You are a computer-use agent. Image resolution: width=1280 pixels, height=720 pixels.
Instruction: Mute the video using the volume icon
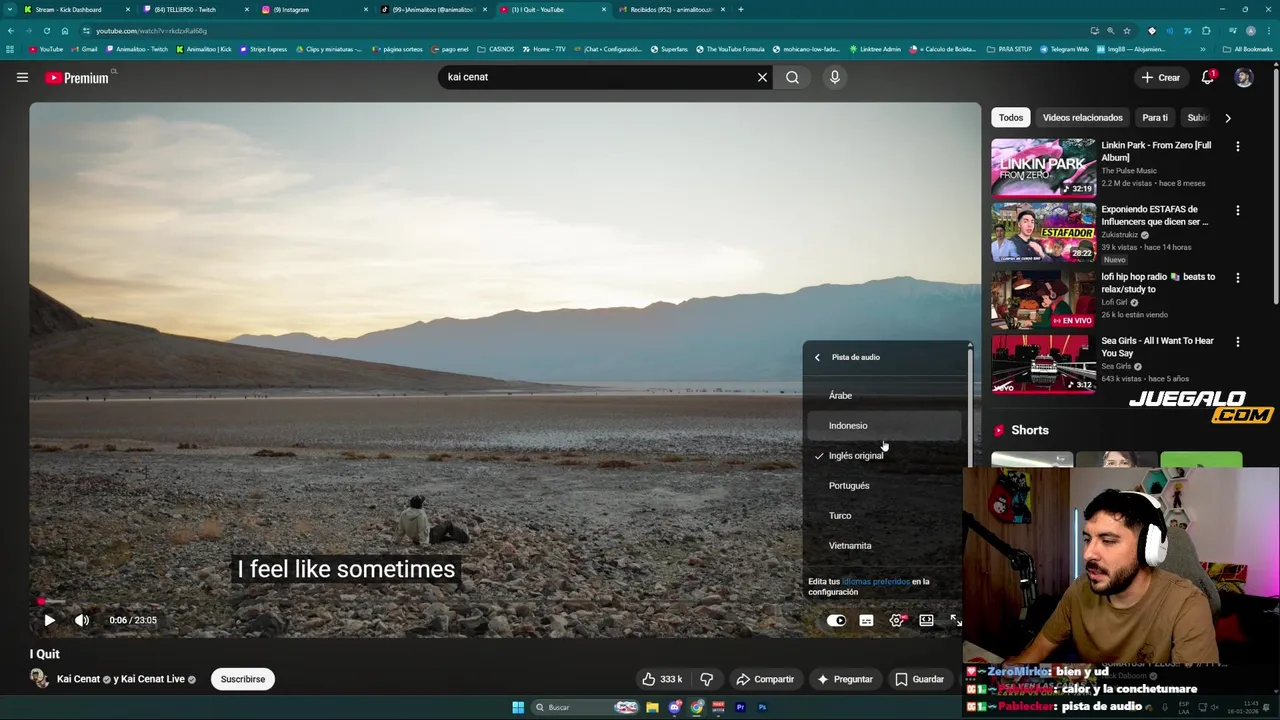point(82,620)
